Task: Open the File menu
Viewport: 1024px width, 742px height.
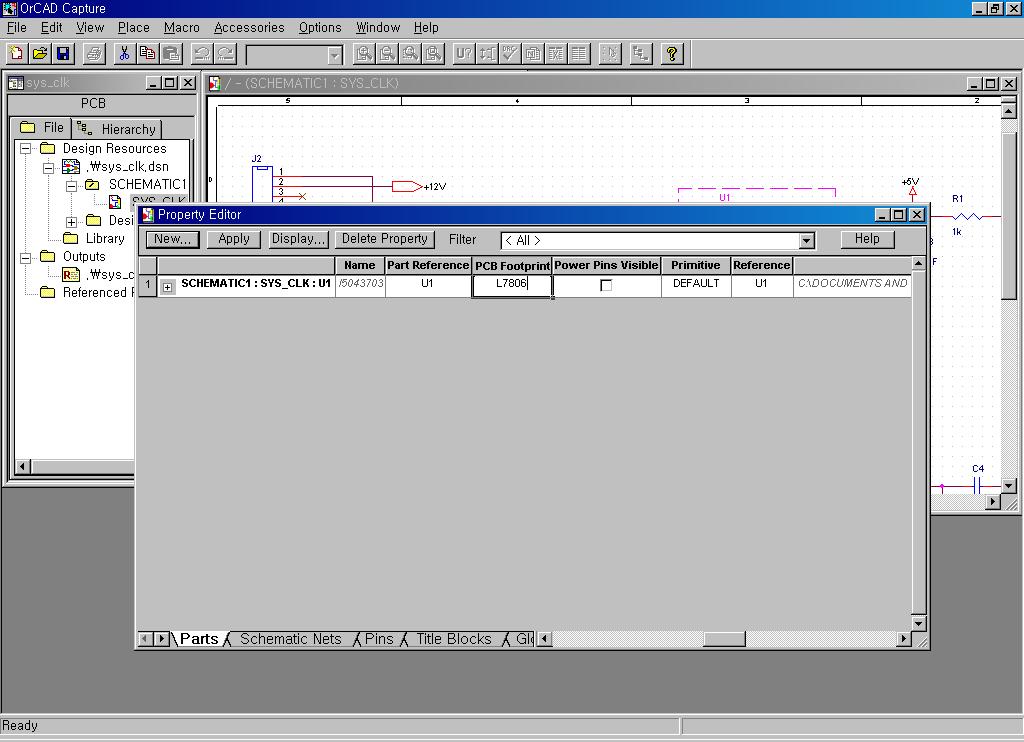Action: click(x=16, y=27)
